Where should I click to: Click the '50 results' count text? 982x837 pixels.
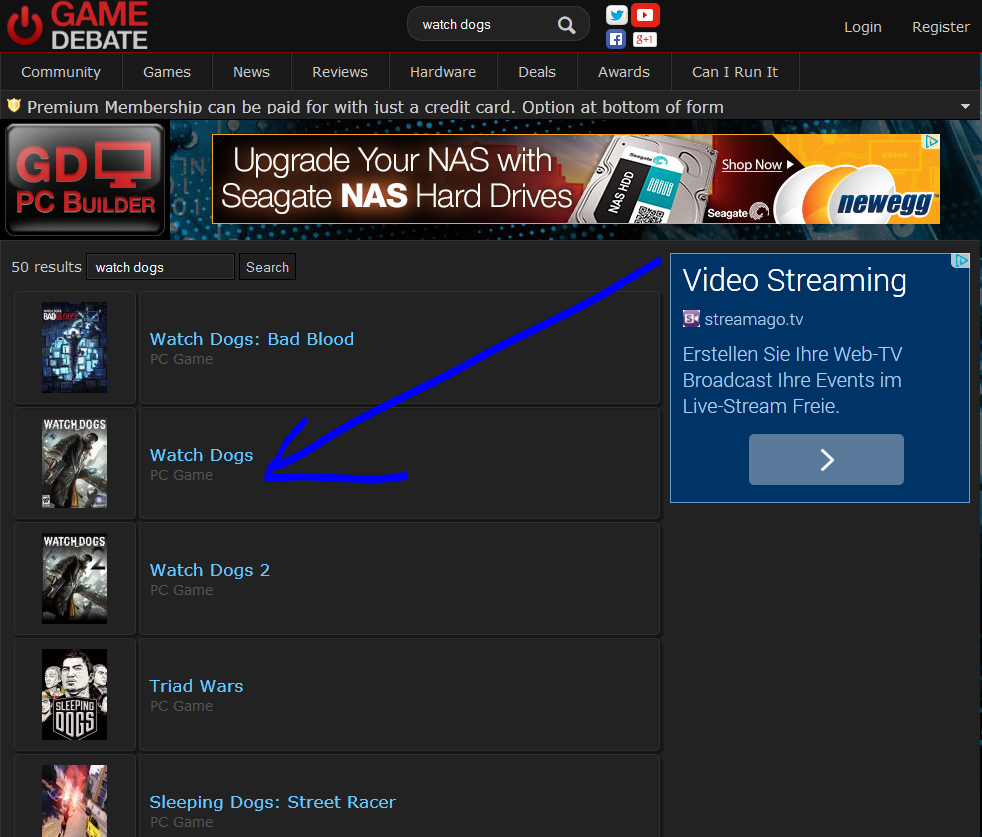point(46,267)
